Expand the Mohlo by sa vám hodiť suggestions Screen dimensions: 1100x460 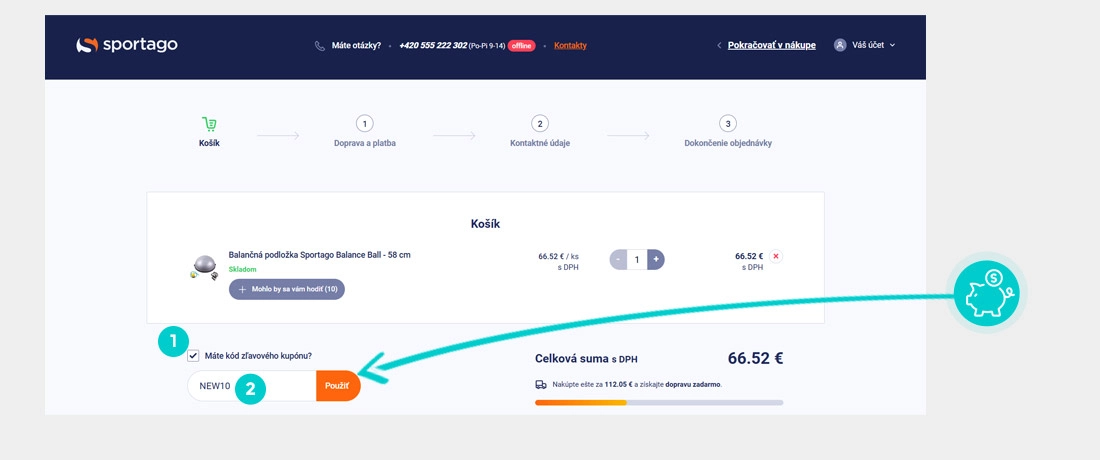[287, 289]
